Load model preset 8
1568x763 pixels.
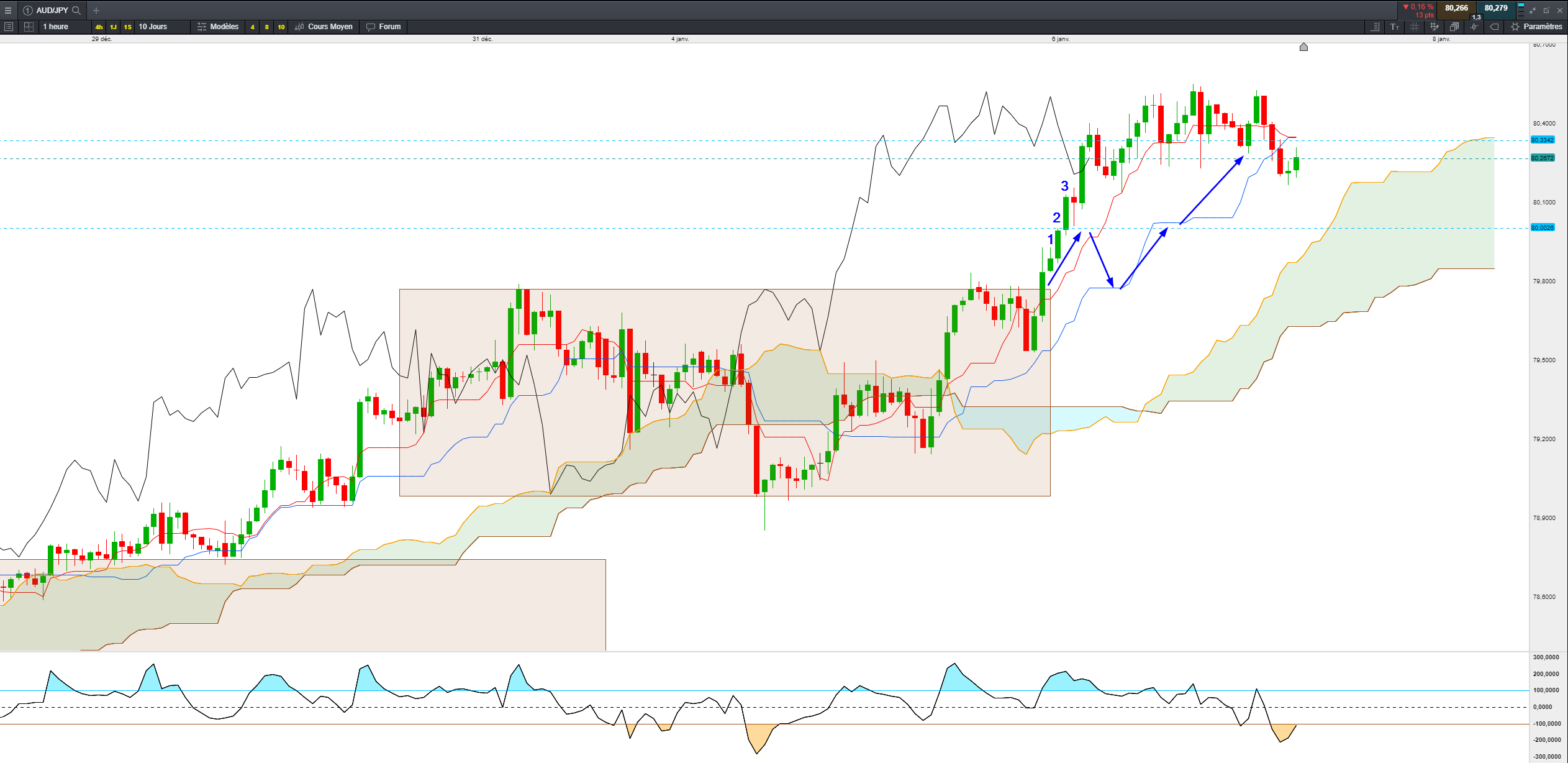[266, 27]
